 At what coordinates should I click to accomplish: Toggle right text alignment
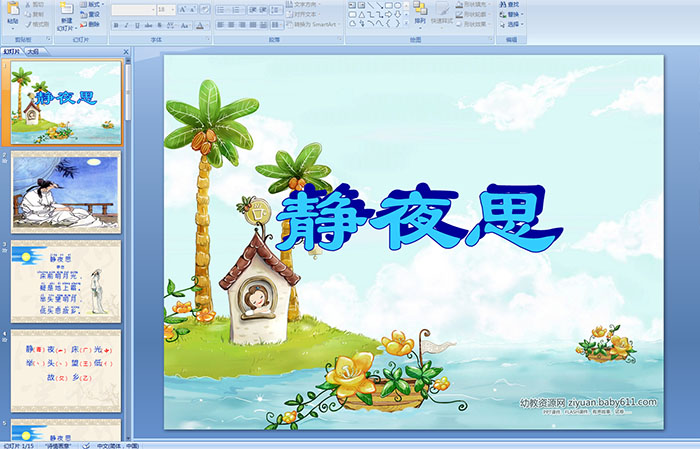tap(242, 25)
